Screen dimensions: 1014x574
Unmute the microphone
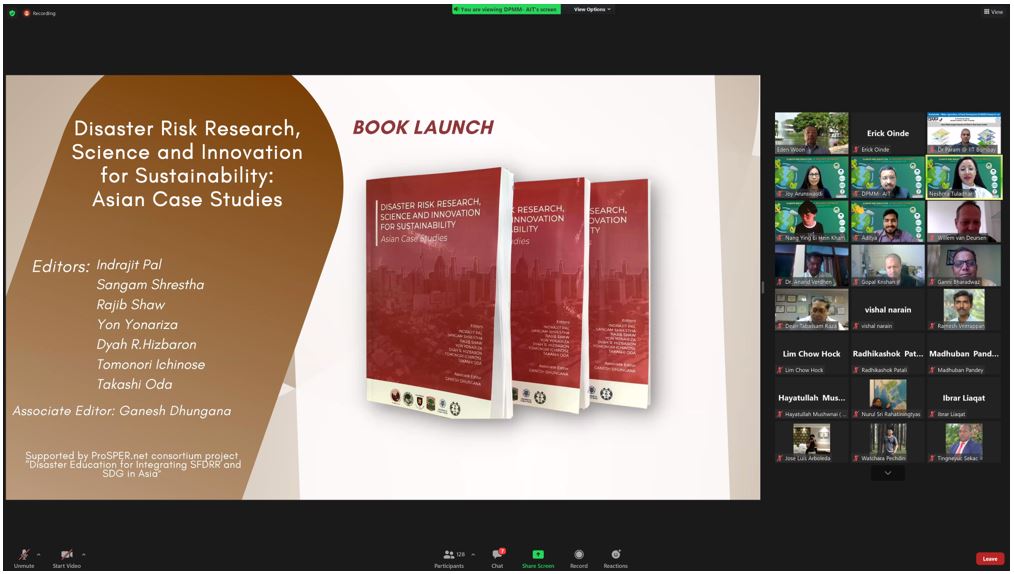tap(23, 555)
